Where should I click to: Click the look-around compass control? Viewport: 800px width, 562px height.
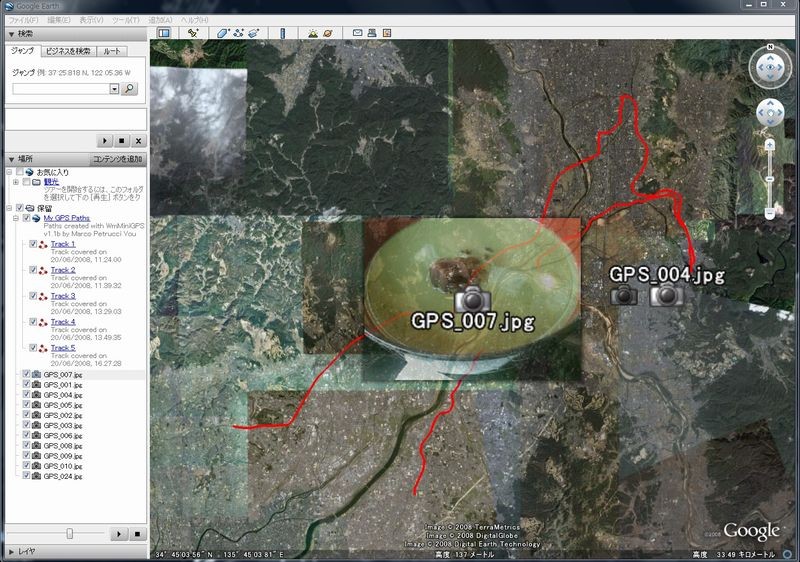(770, 67)
